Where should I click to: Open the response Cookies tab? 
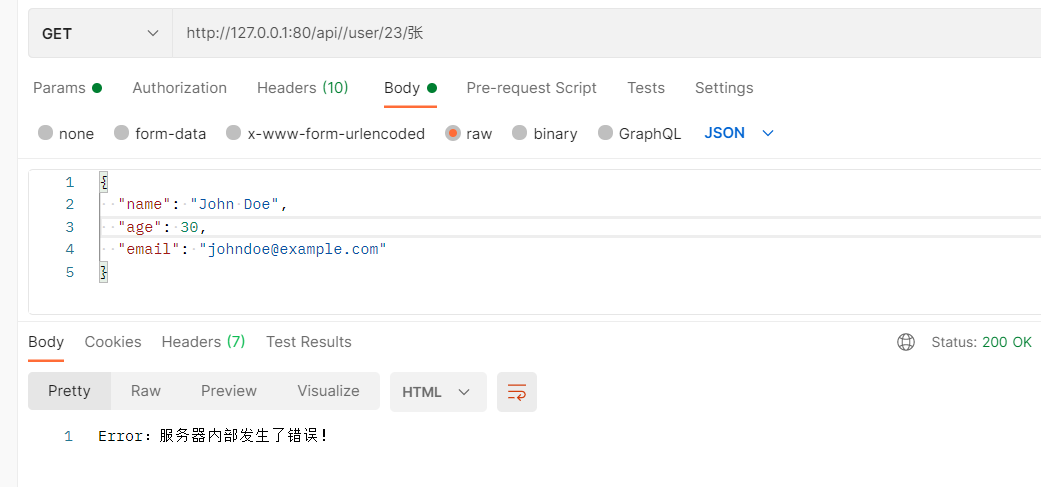coord(113,342)
